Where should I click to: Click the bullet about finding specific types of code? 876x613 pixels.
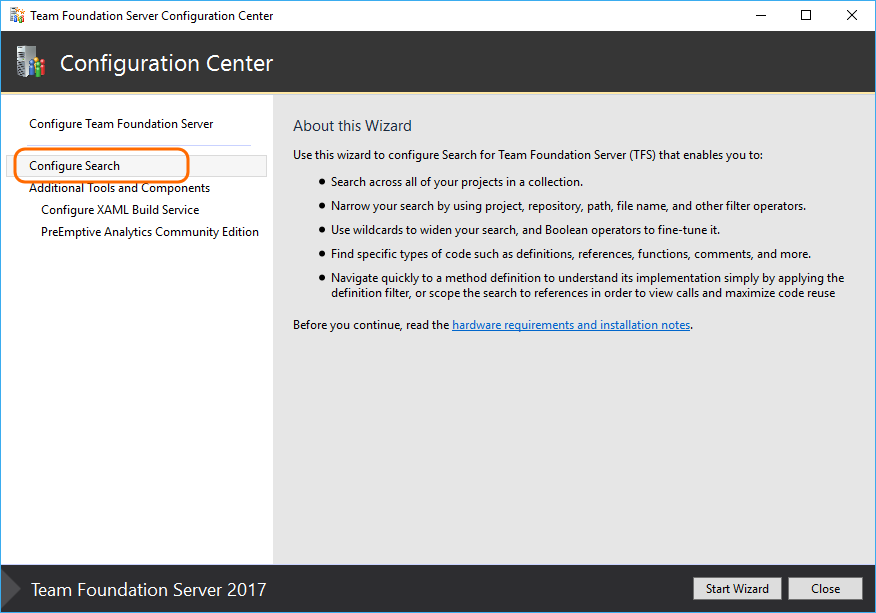coord(570,254)
